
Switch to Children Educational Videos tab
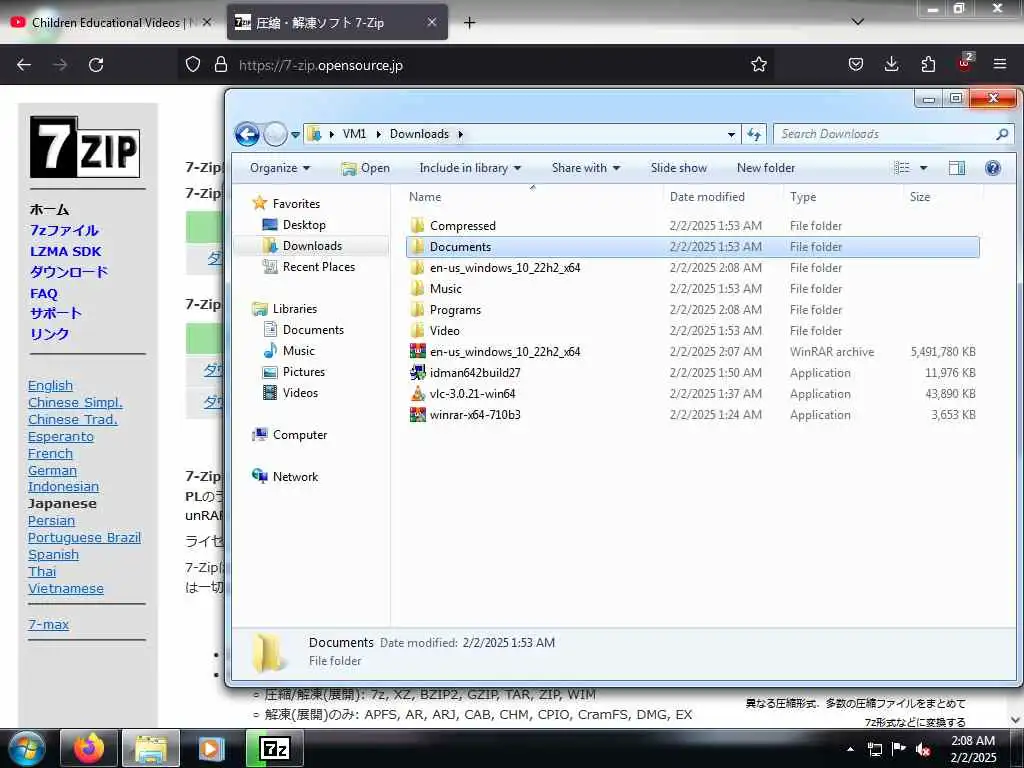coord(110,23)
